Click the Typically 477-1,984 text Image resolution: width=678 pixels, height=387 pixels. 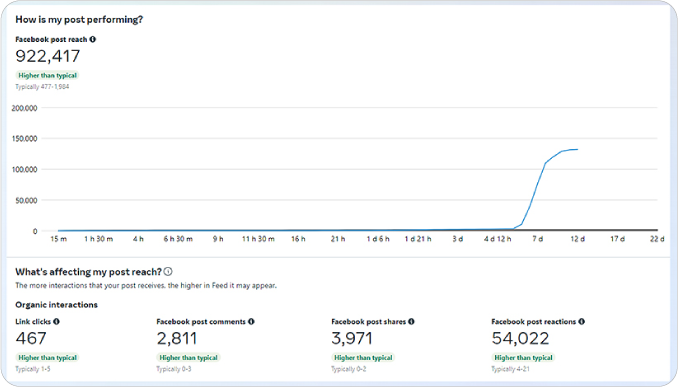[x=42, y=87]
